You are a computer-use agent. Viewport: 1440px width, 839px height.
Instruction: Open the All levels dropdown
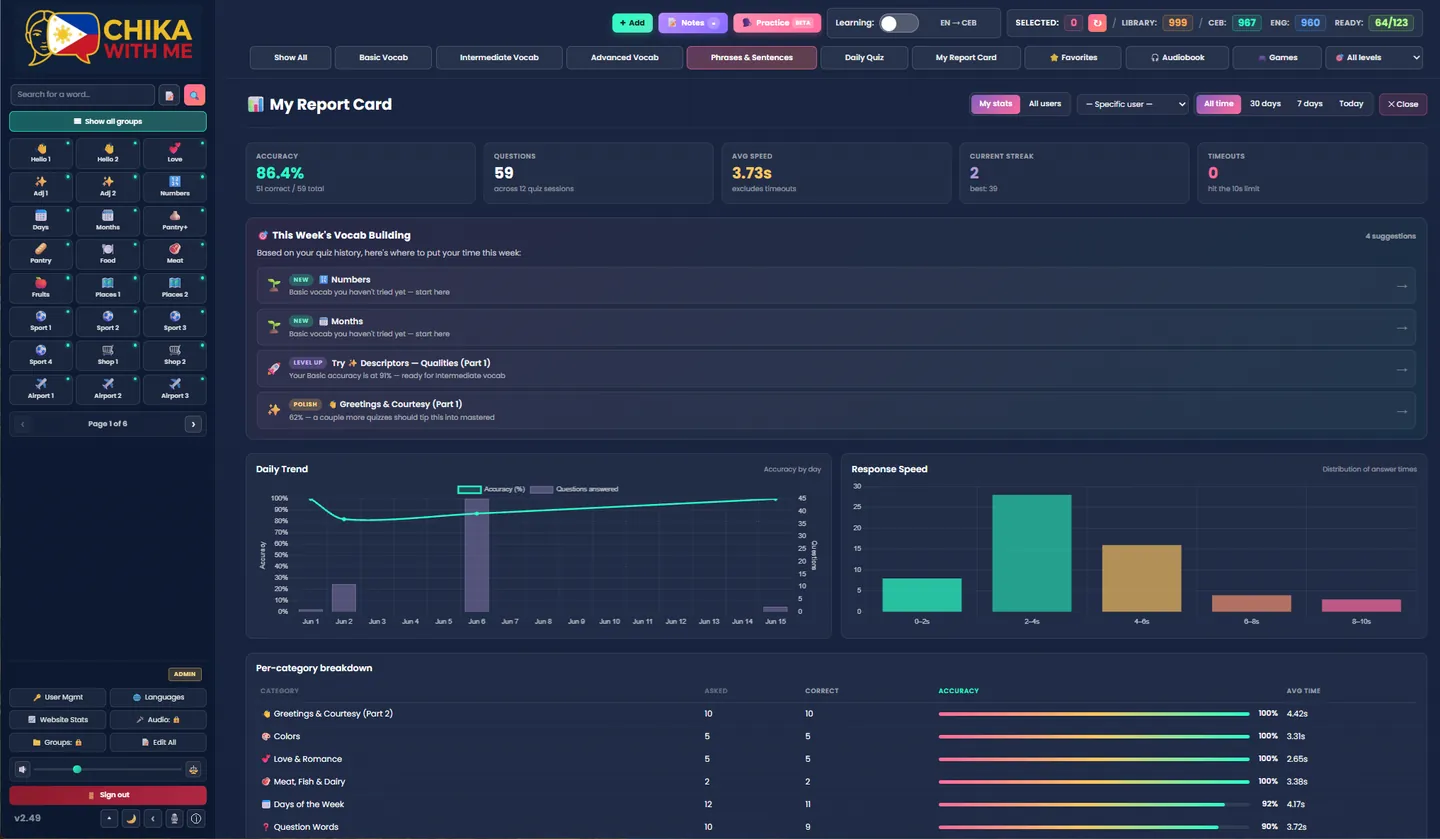(1374, 58)
